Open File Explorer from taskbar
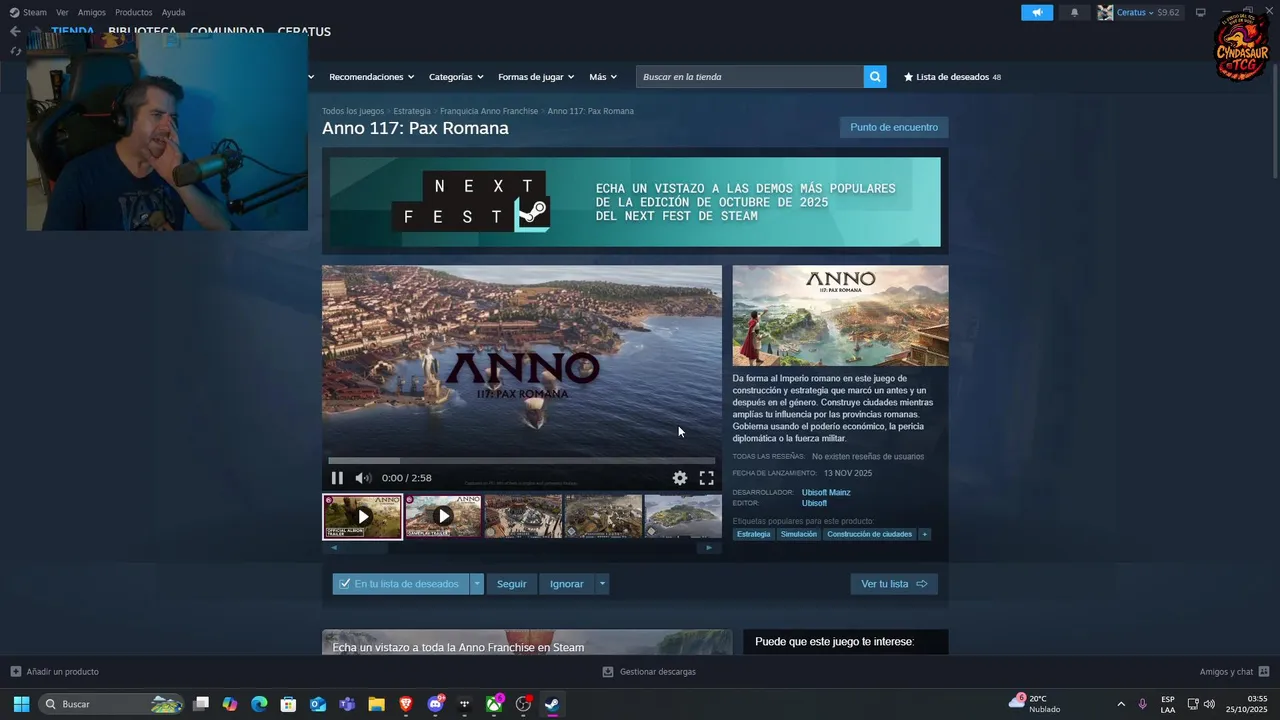 [376, 704]
